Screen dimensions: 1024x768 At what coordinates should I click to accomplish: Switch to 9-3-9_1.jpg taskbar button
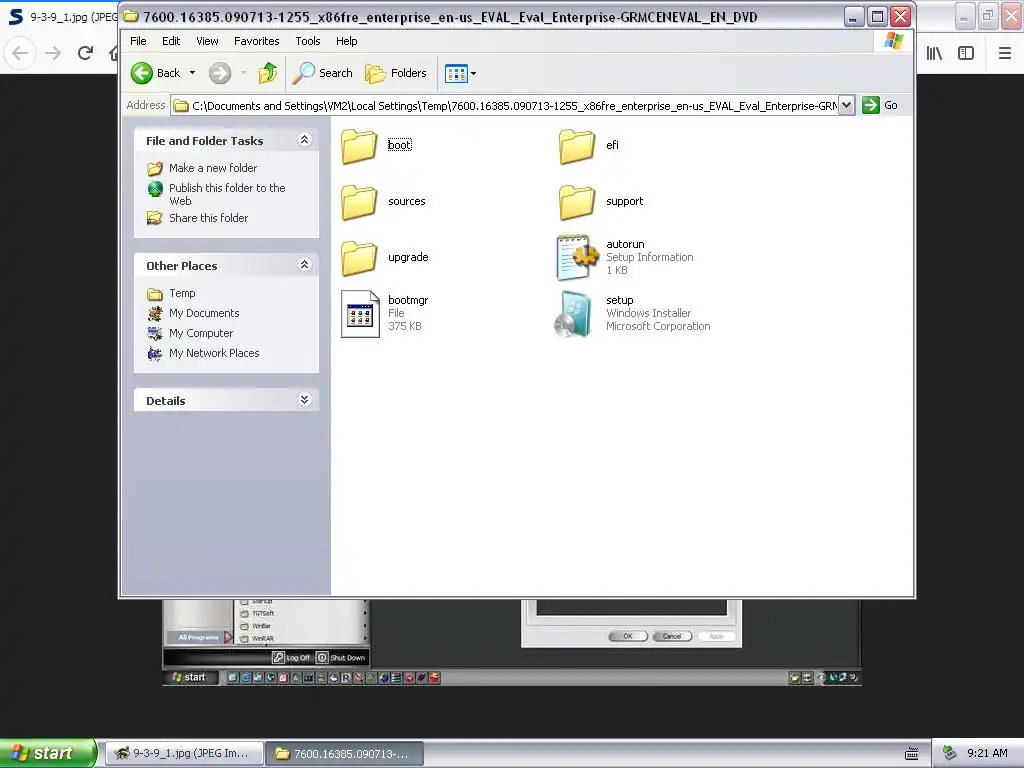tap(185, 754)
